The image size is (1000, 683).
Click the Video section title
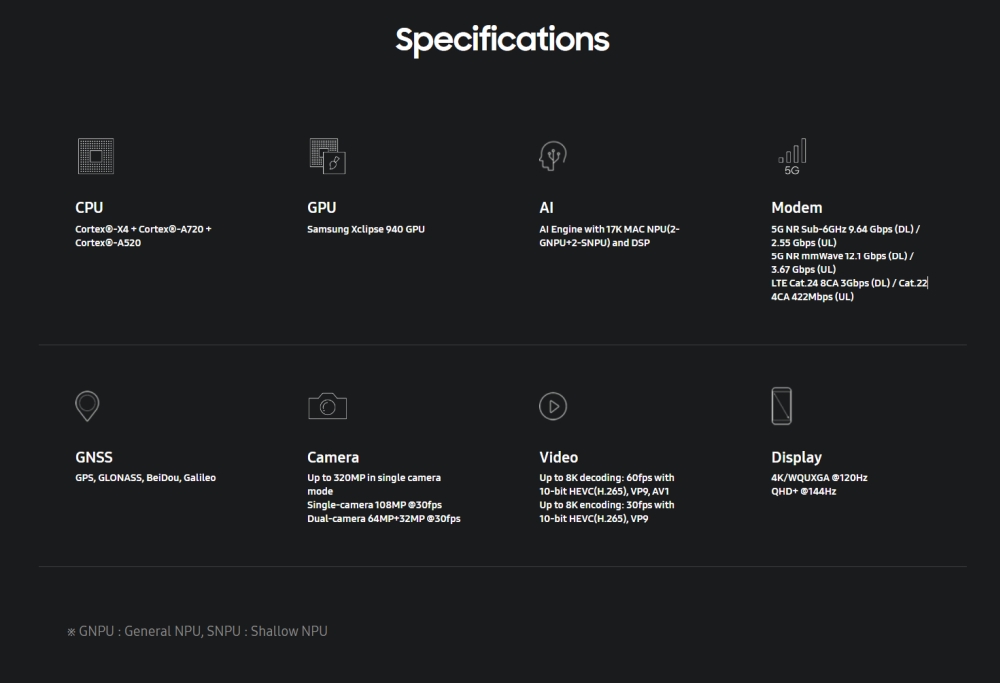click(x=558, y=457)
